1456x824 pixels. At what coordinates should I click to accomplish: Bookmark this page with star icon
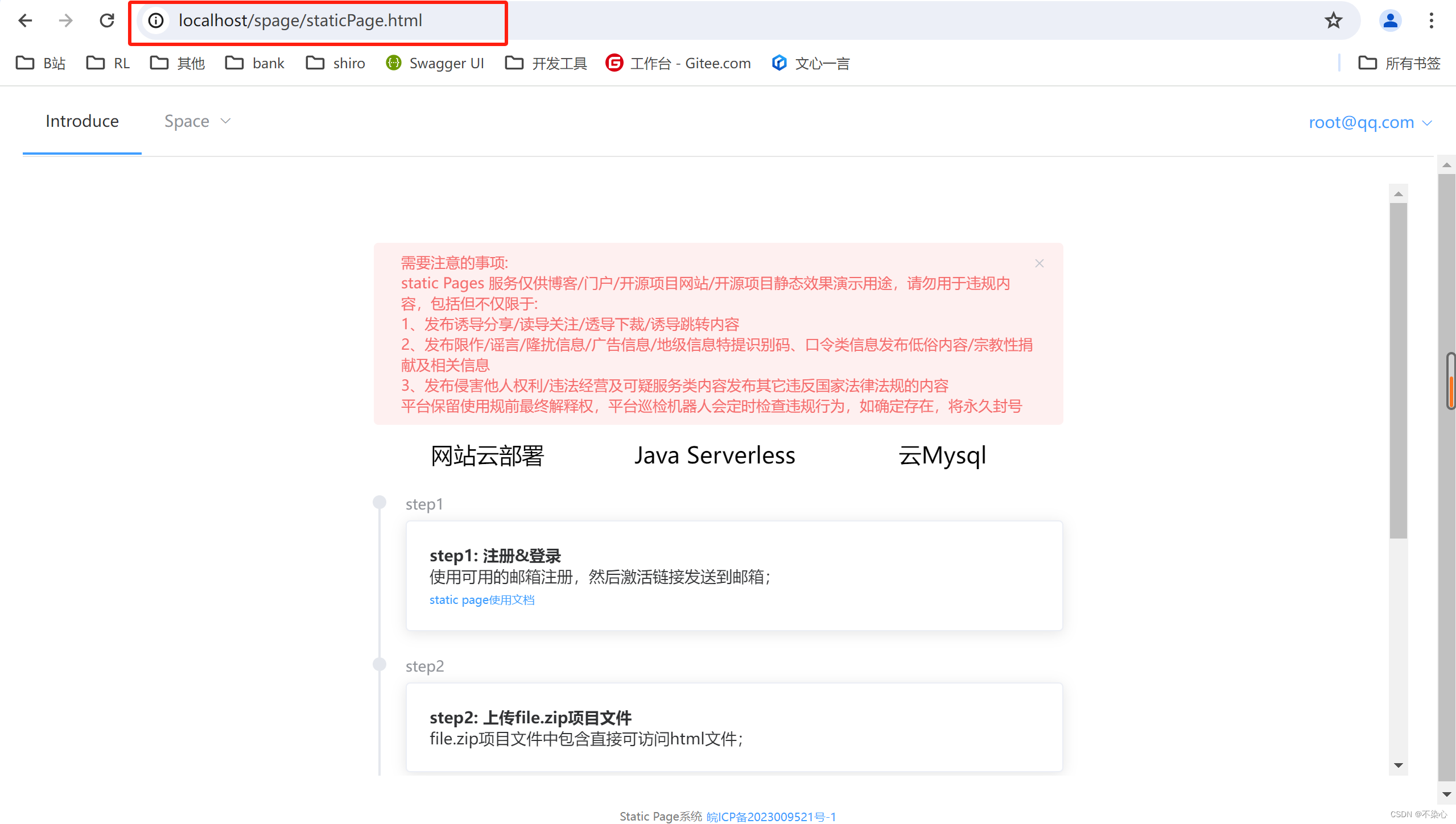coord(1333,21)
